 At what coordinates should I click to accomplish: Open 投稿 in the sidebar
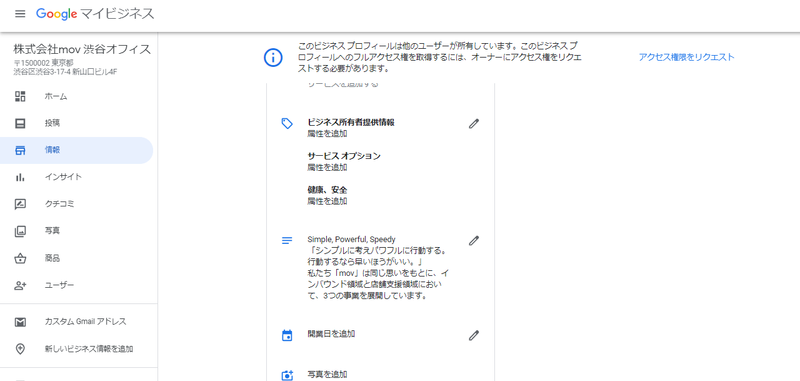[x=77, y=123]
